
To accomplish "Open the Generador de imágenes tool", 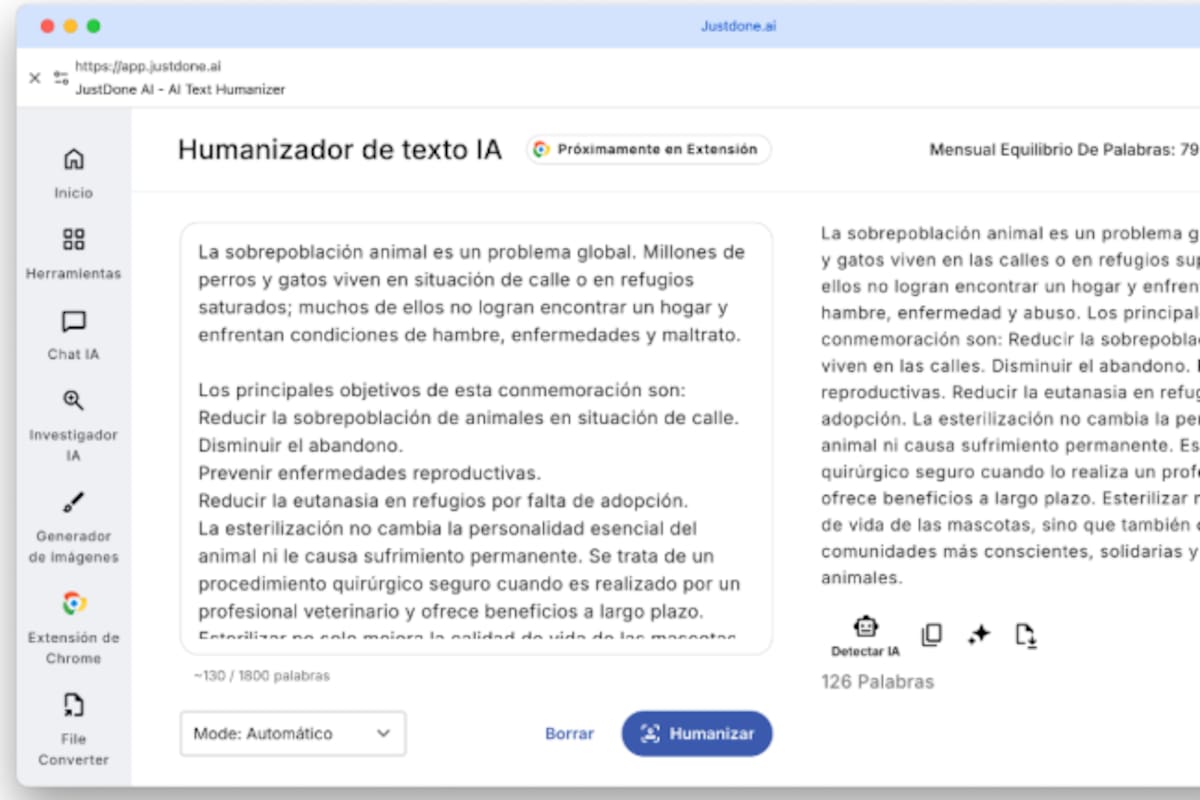I will click(x=73, y=524).
